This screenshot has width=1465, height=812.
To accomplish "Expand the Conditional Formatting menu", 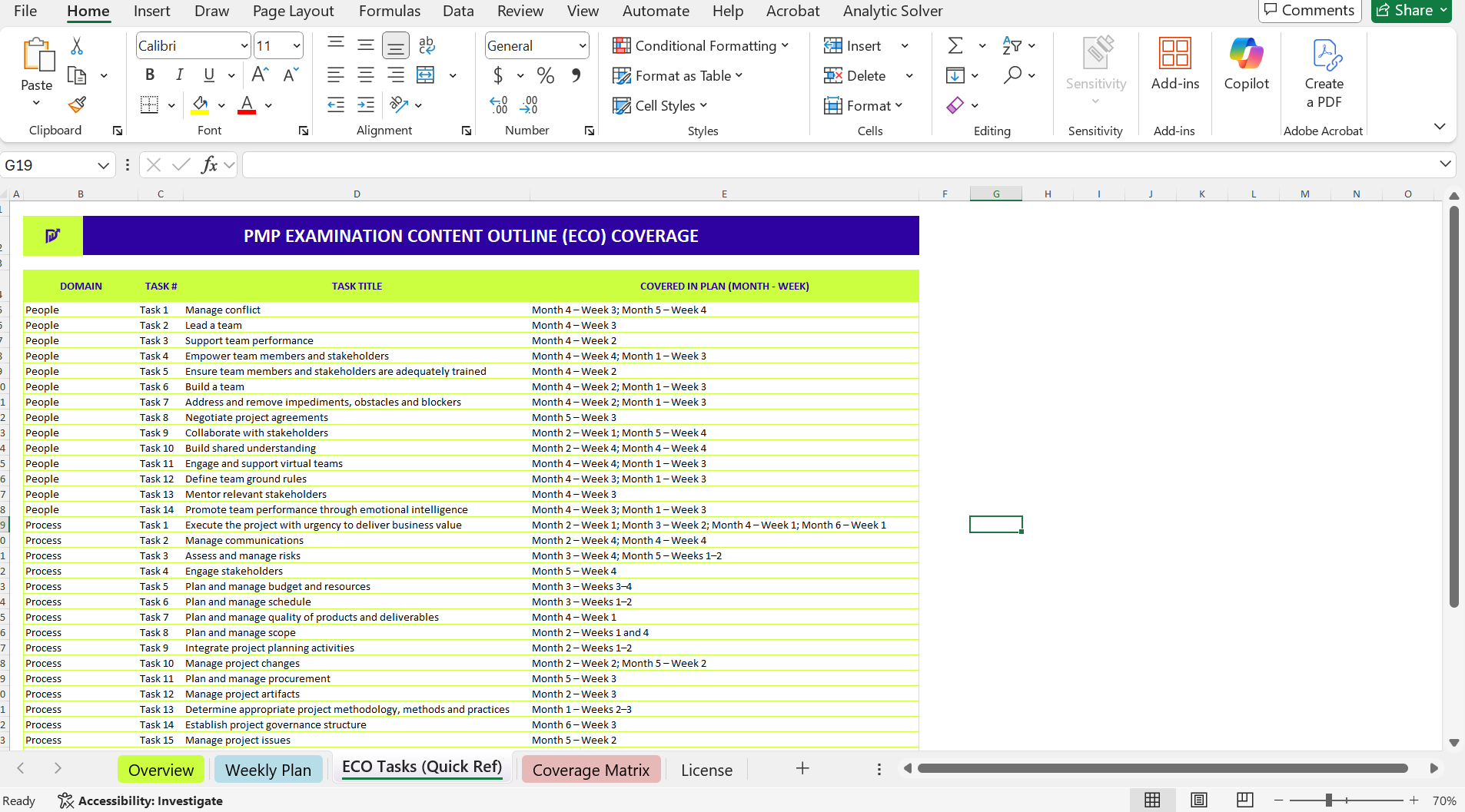I will 700,46.
